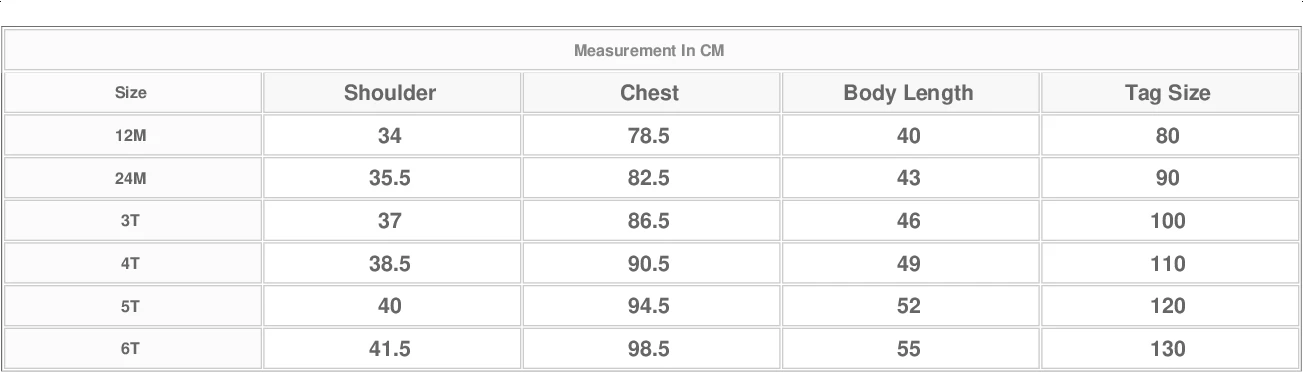Screen dimensions: 1303x372
Task: Select the Chest column header
Action: (x=649, y=93)
